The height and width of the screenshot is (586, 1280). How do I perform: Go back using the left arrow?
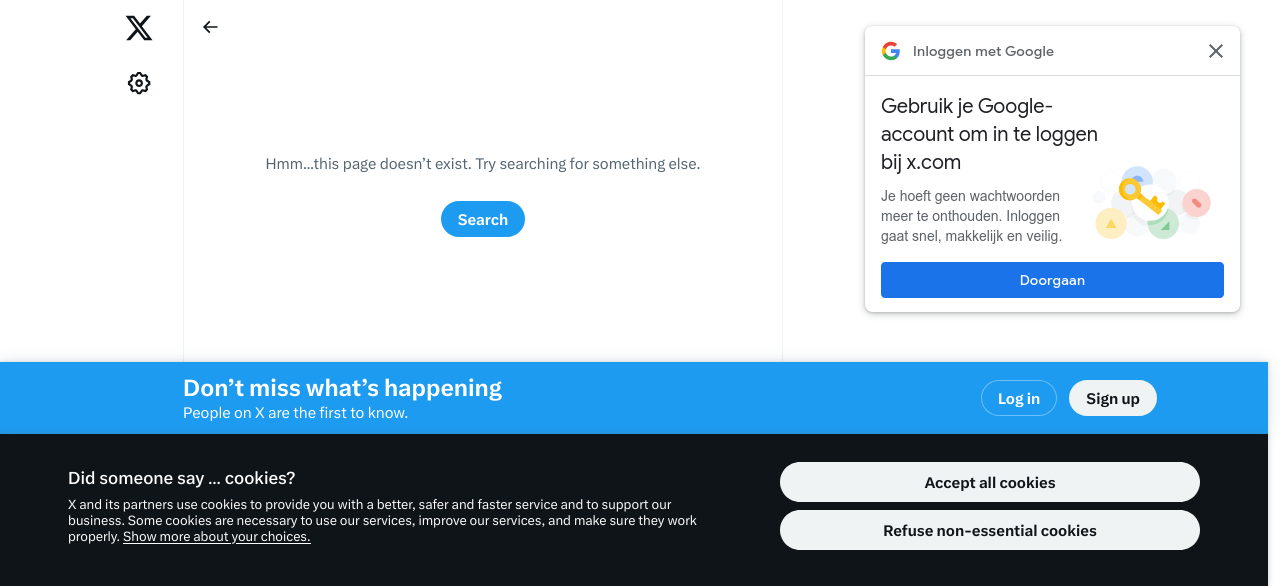[x=210, y=27]
